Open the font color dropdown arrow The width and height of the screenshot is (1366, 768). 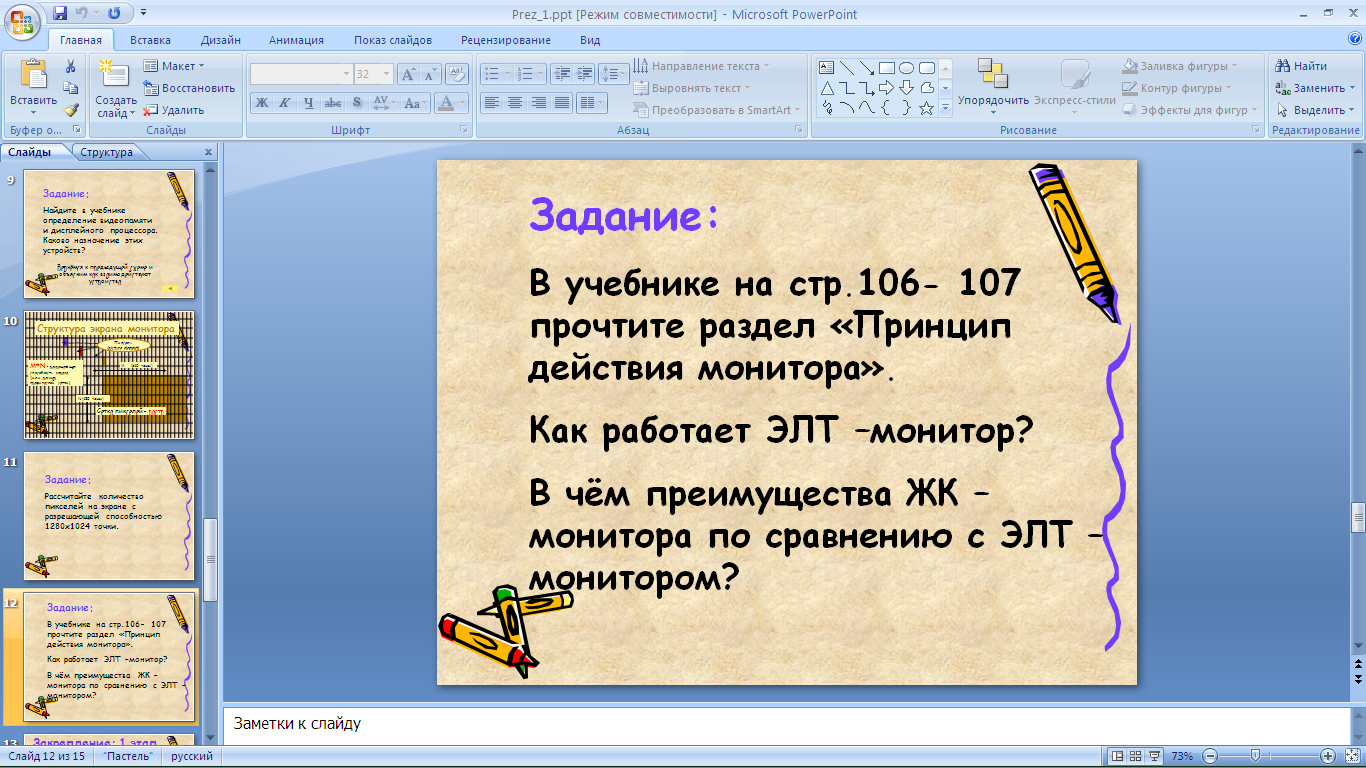pyautogui.click(x=463, y=103)
